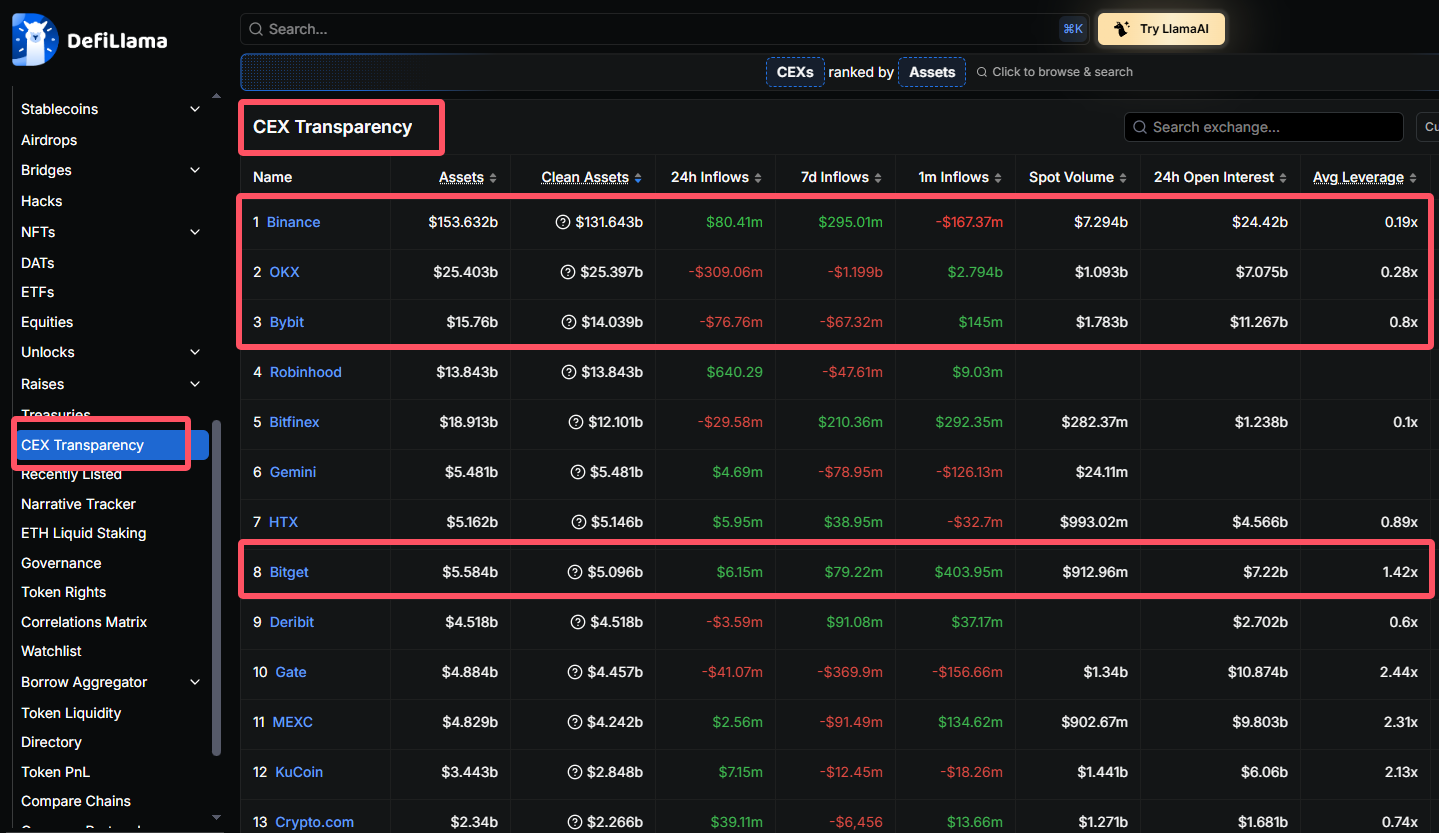Open Airdrops in the sidebar
The image size is (1439, 833).
[x=49, y=140]
